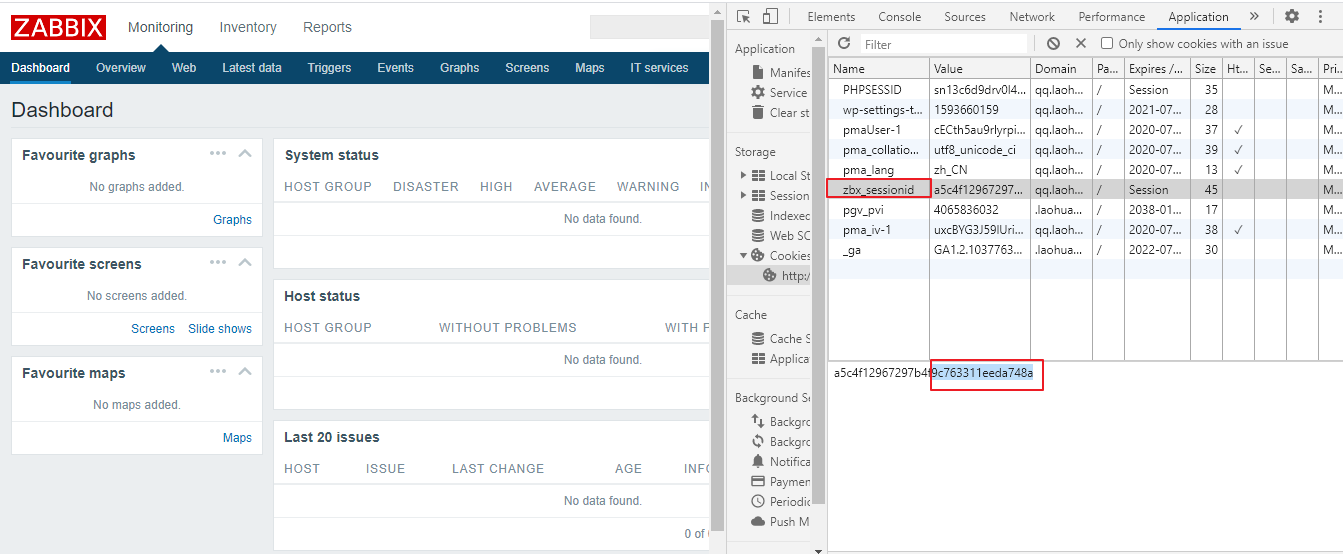Toggle the device toolbar icon in DevTools

[x=770, y=16]
